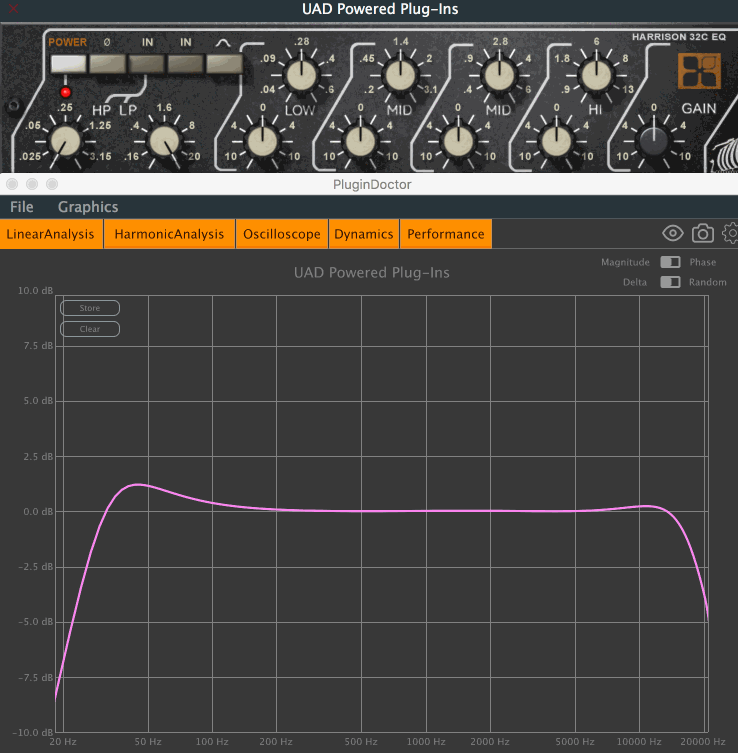Click the Store button
The image size is (738, 753).
coord(90,308)
